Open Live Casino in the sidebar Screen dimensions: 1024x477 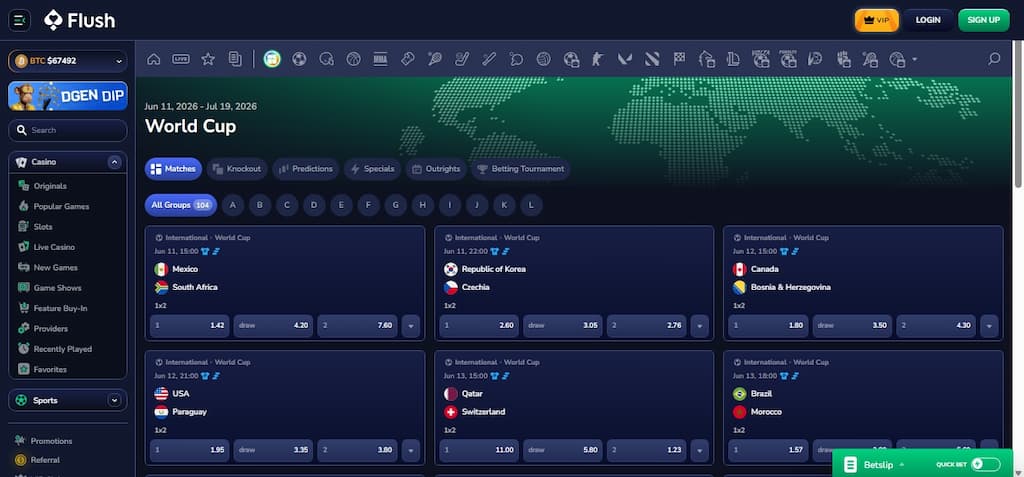(x=54, y=247)
